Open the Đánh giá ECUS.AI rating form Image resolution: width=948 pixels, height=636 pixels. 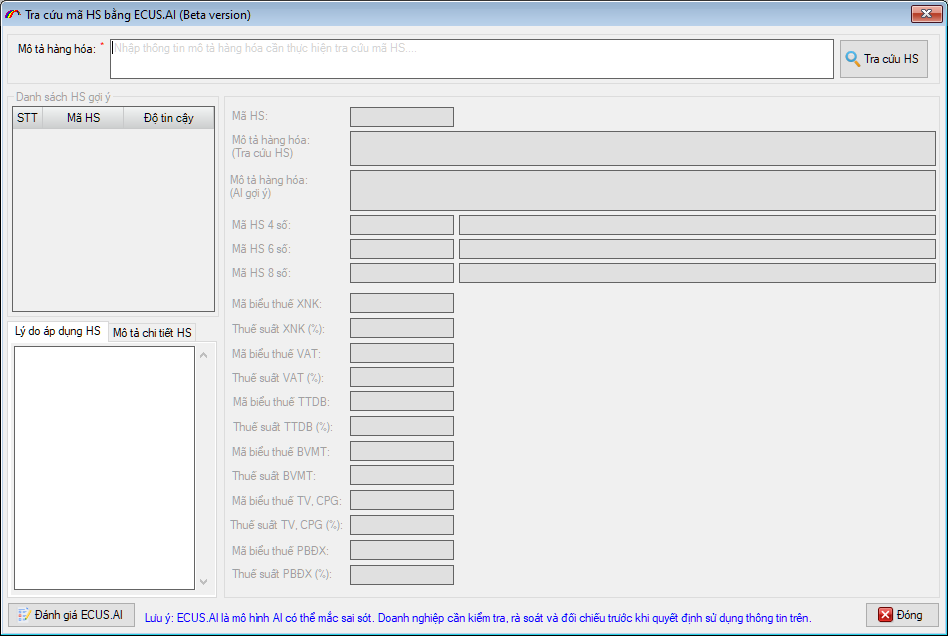(70, 614)
